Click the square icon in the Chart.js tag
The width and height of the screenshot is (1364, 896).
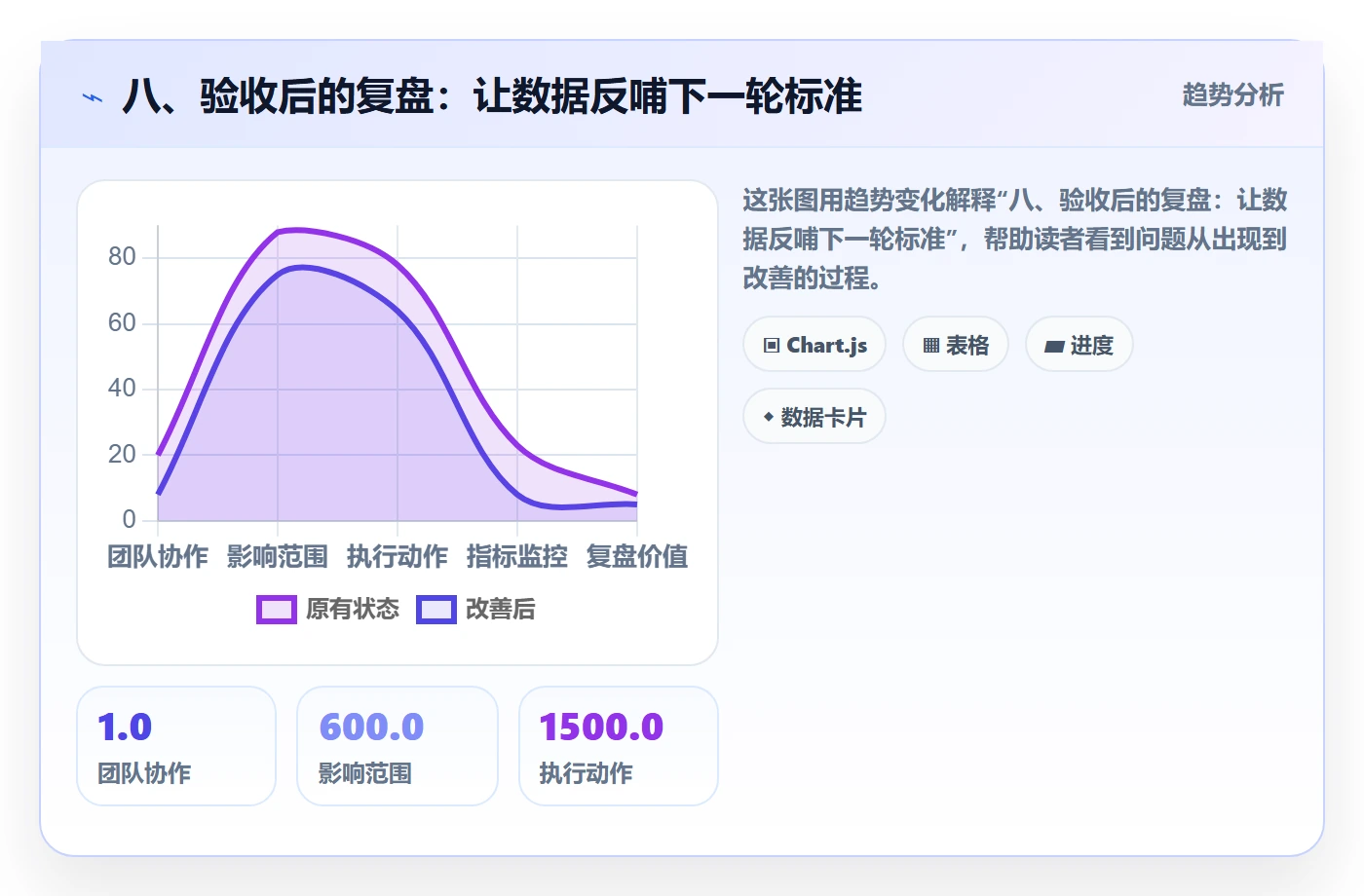coord(772,346)
